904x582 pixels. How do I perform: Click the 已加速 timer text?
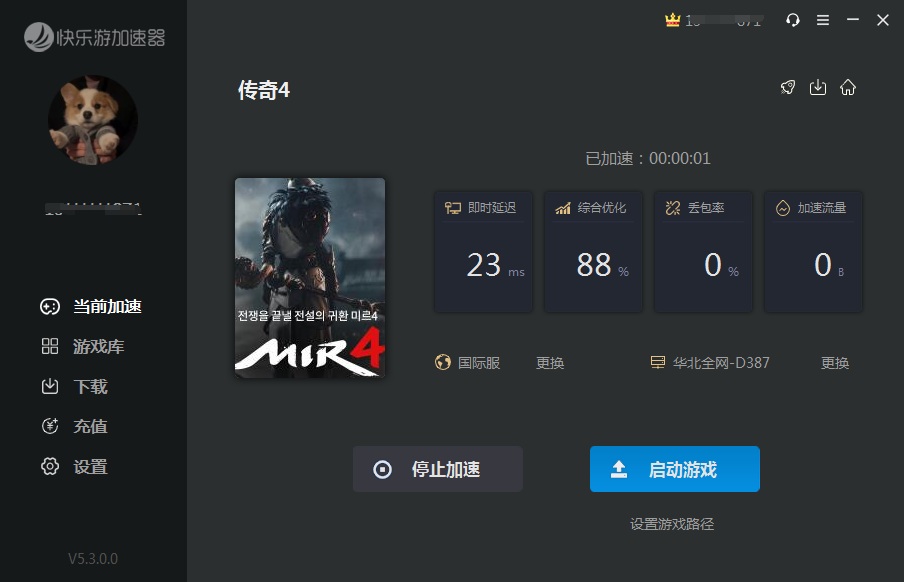point(647,158)
